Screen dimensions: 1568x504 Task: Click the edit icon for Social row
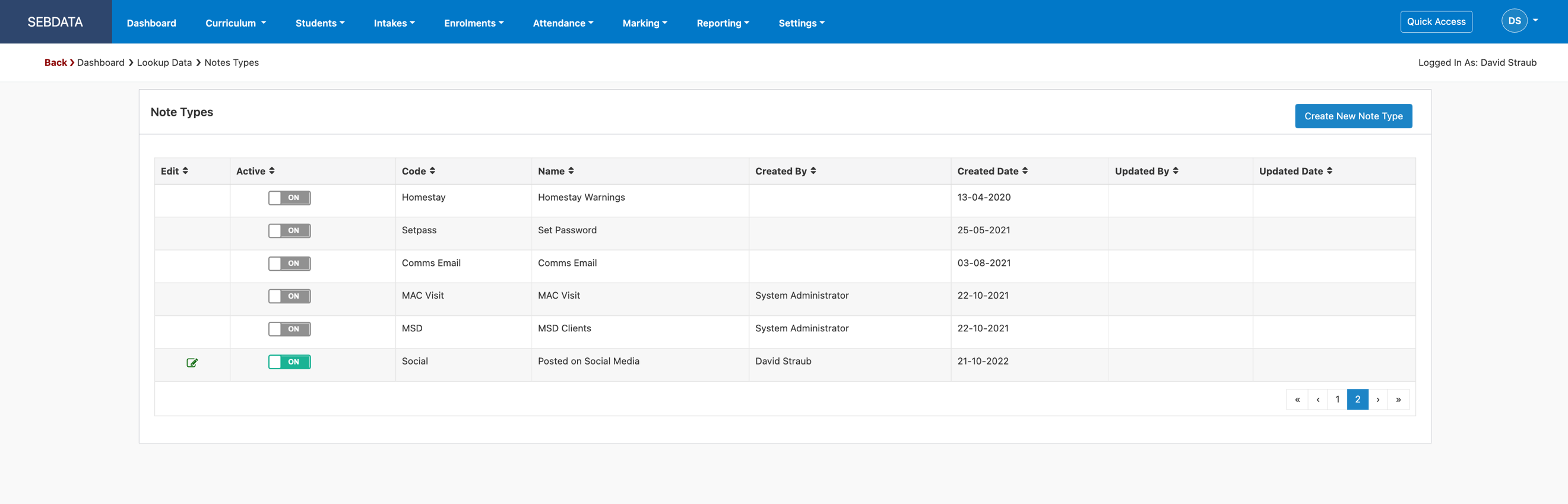coord(192,363)
